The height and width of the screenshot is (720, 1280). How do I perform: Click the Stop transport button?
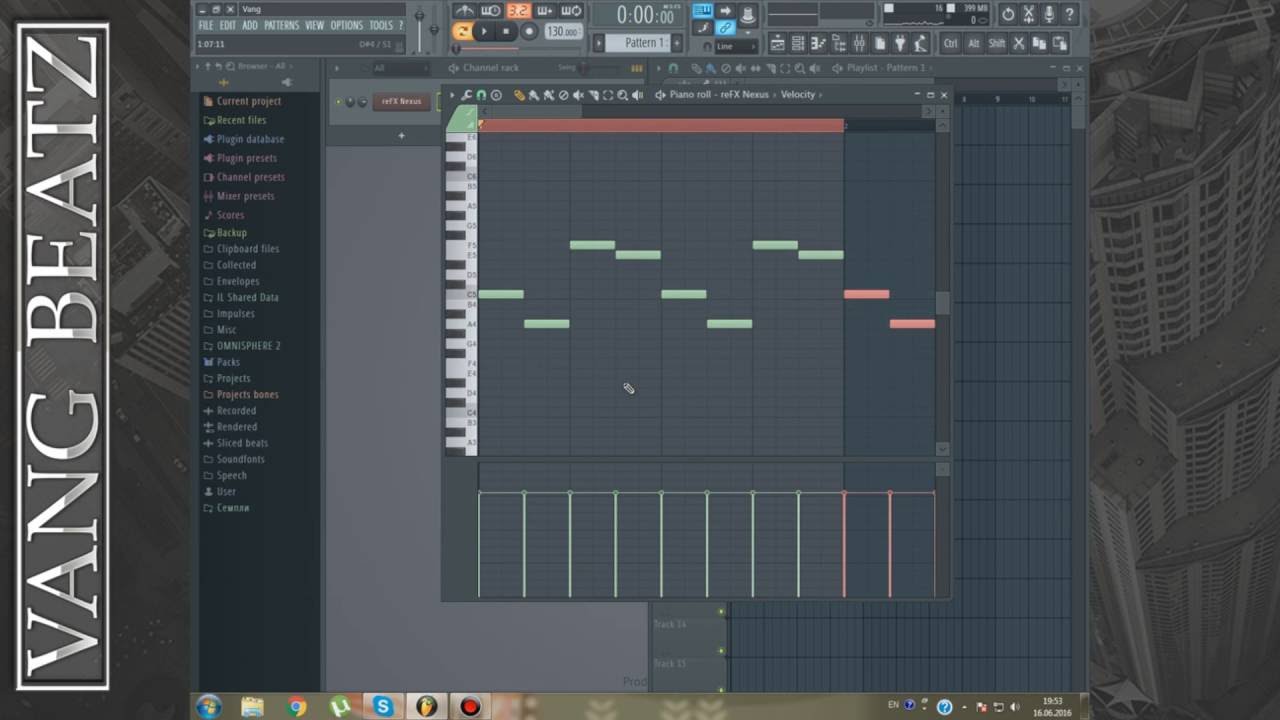506,31
